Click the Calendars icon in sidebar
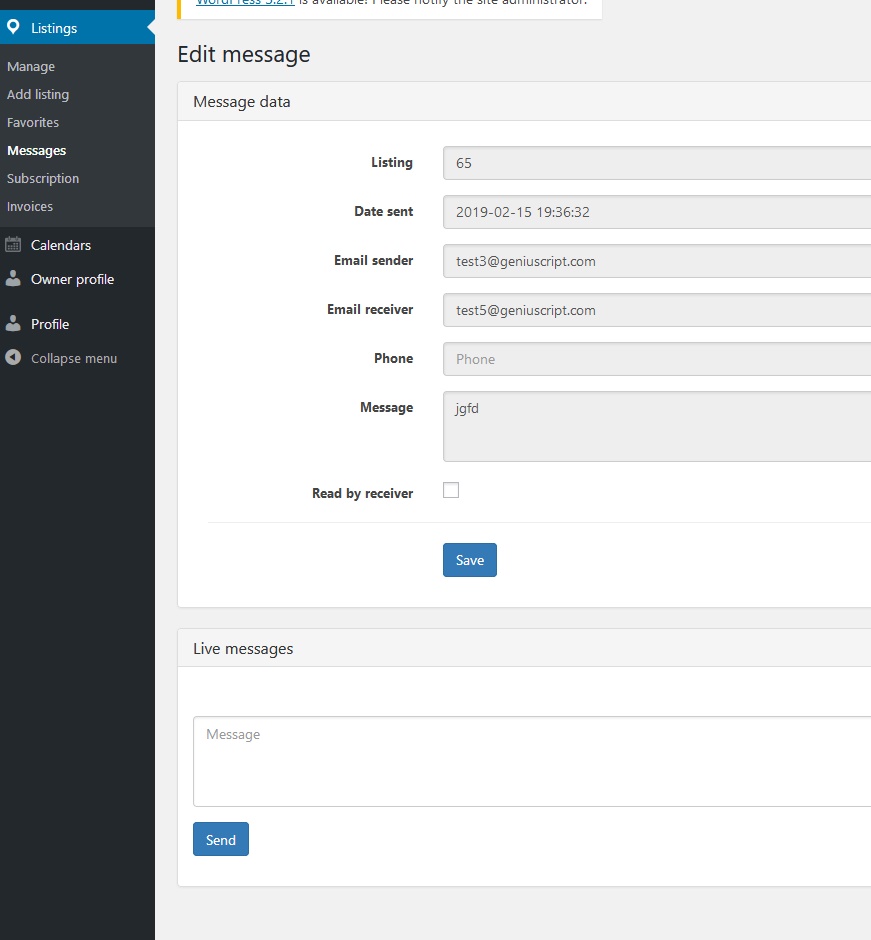Screen dimensions: 871x940 (13, 245)
